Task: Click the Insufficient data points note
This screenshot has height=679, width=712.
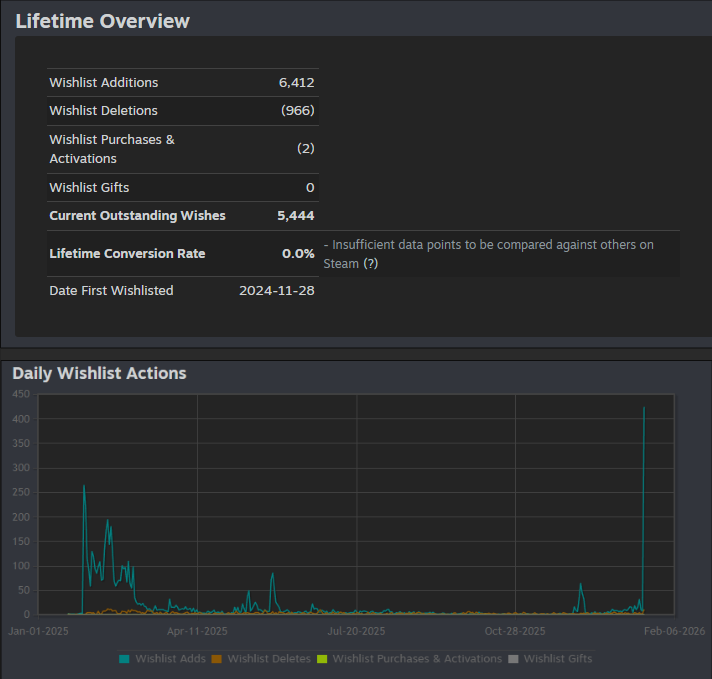Action: (488, 254)
